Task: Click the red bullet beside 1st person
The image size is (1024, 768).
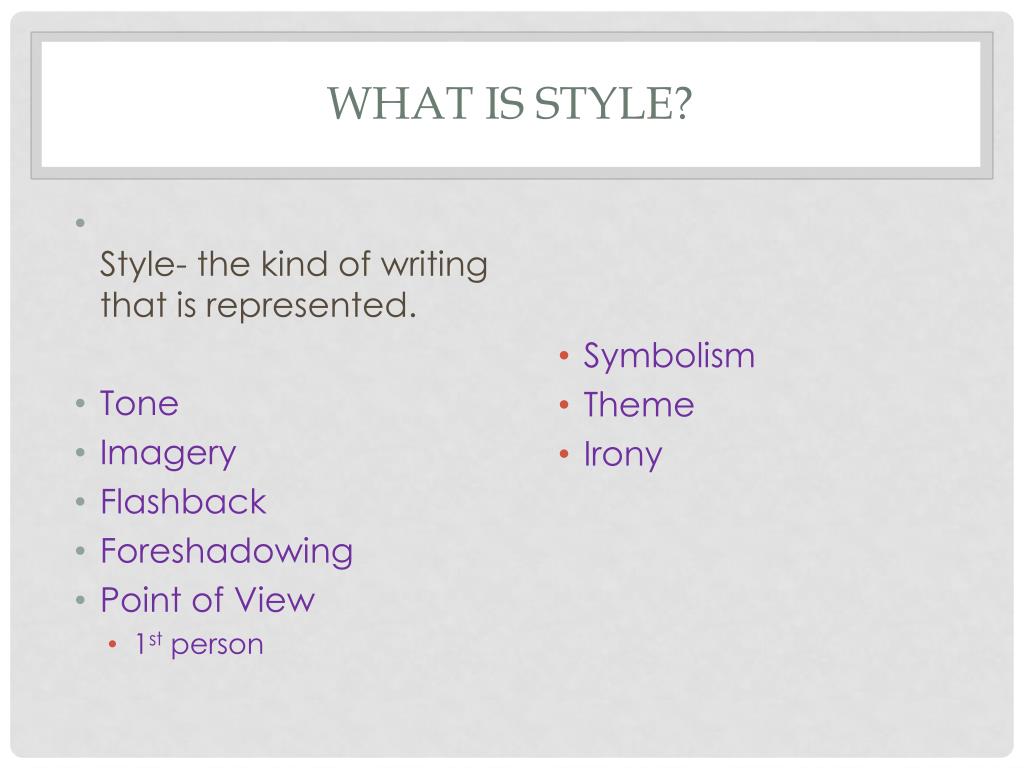Action: [x=112, y=645]
